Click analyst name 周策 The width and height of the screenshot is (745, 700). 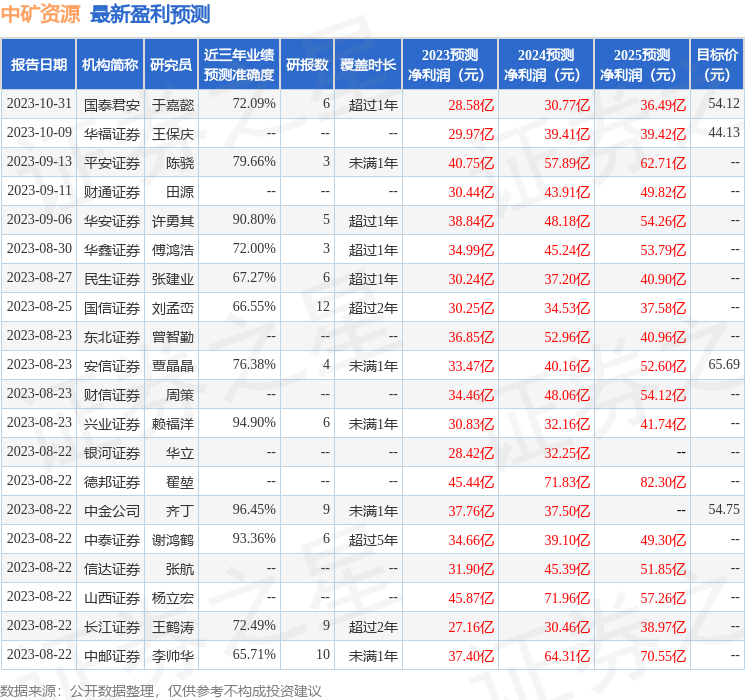click(x=180, y=394)
